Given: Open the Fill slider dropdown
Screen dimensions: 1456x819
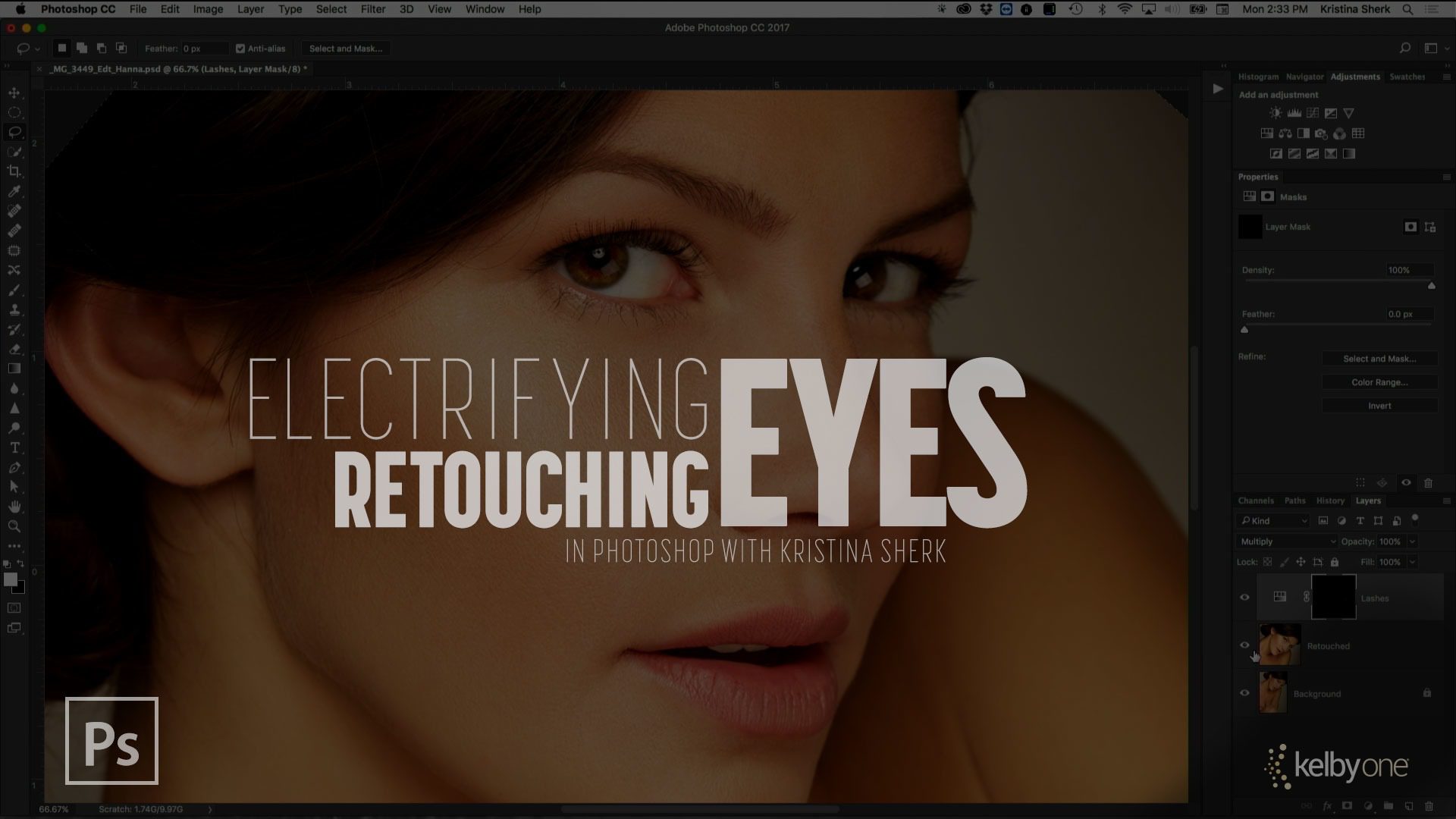Looking at the screenshot, I should point(1412,562).
